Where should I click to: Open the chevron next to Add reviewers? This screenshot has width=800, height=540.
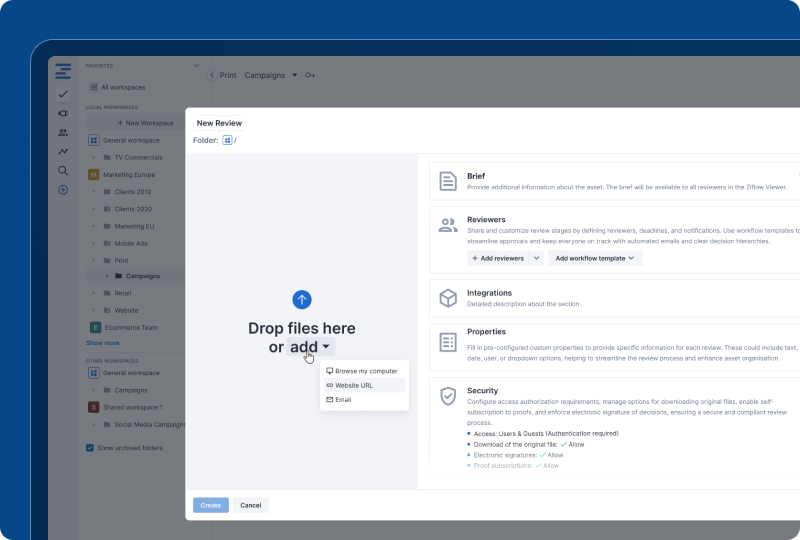pos(537,258)
